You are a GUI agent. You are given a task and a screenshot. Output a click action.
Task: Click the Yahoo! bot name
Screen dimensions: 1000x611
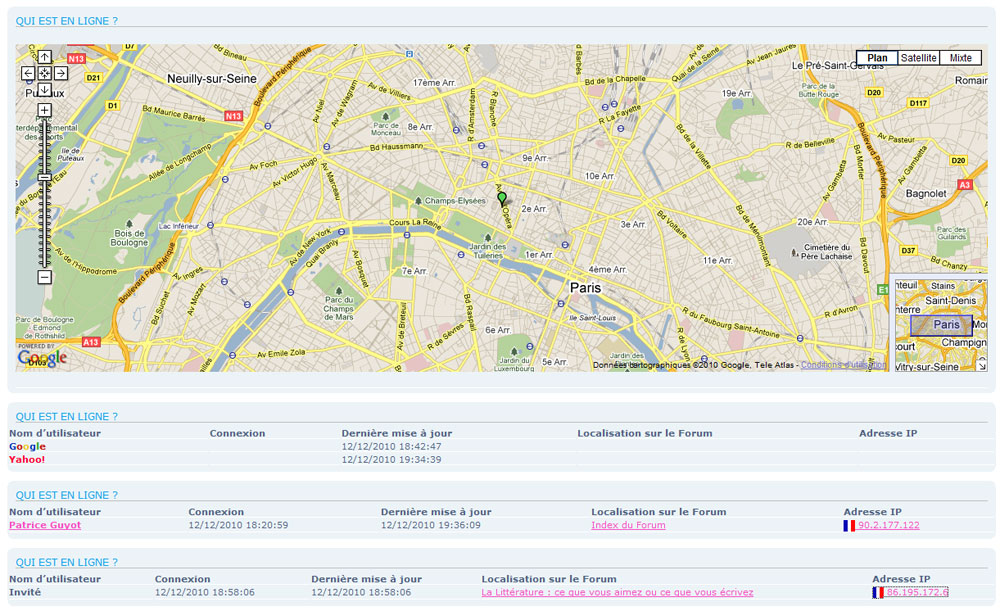click(27, 459)
